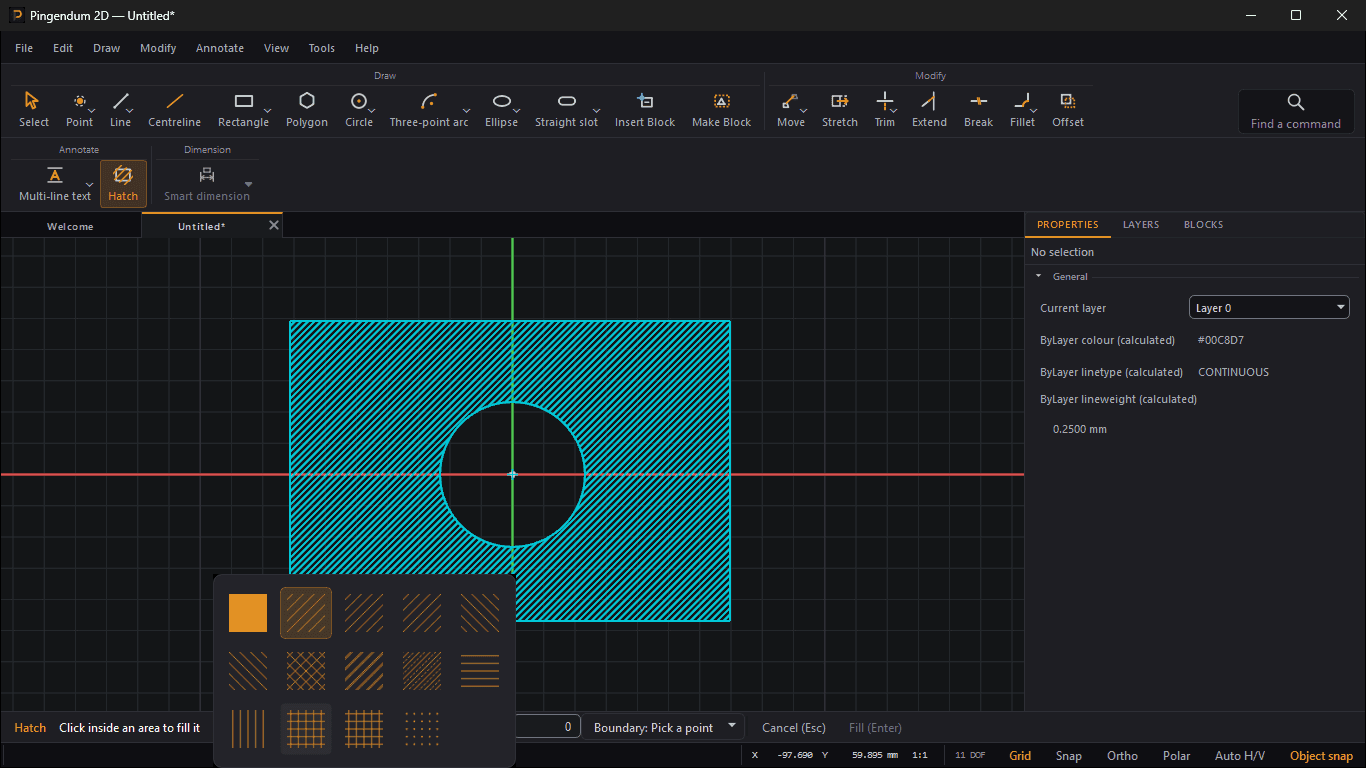Open Find a command search
Image resolution: width=1366 pixels, height=768 pixels.
pos(1295,111)
